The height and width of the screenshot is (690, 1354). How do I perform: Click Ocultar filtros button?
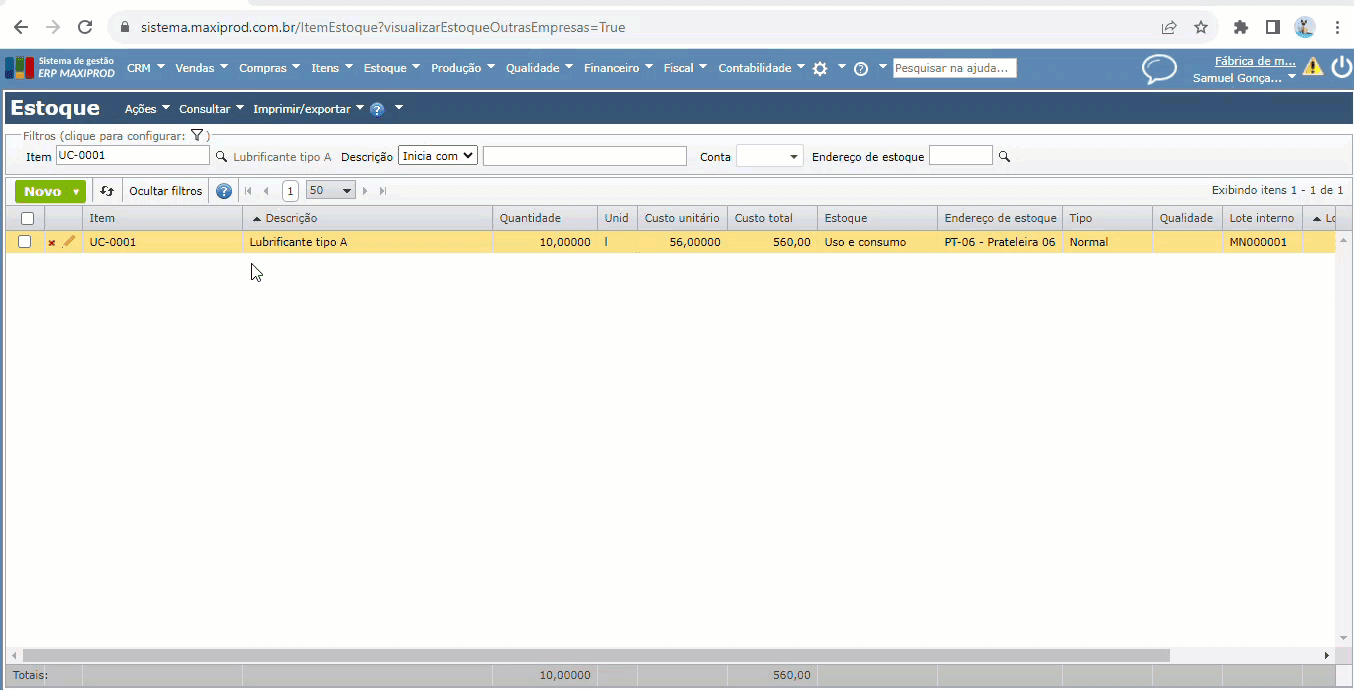tap(165, 191)
